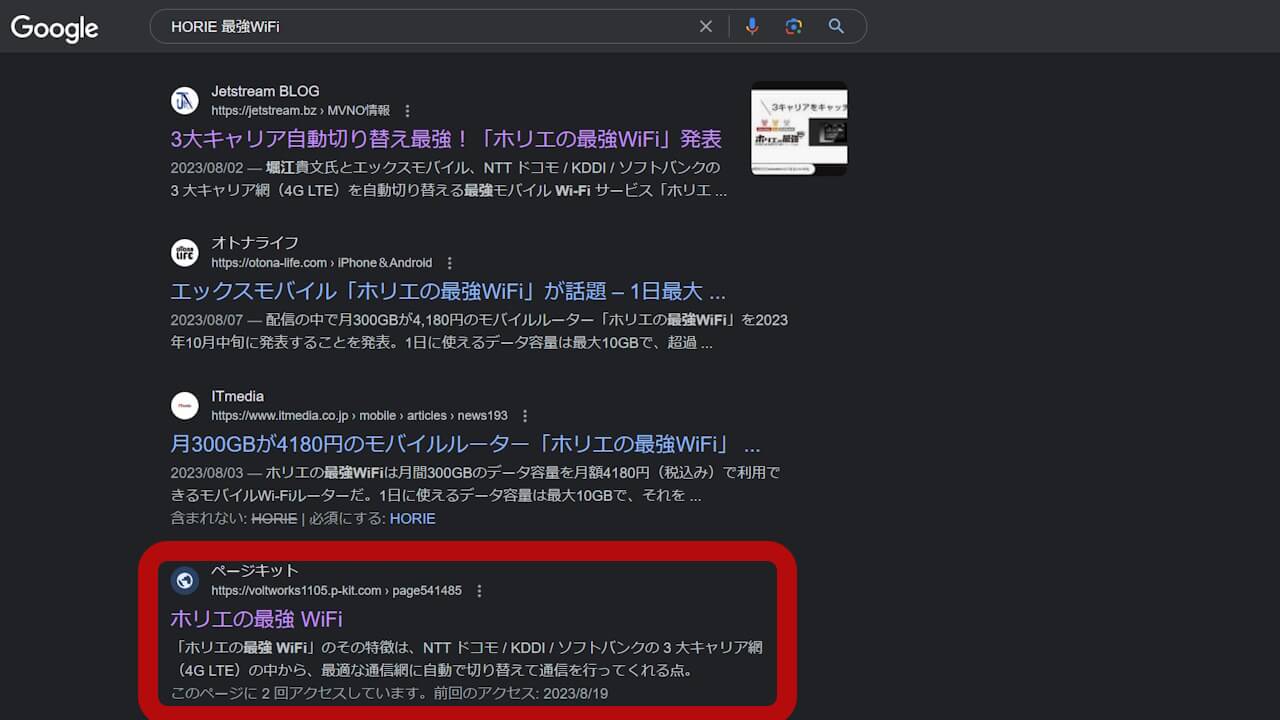Open the ホリエの最強 WiFi ページキット result
Screen dimensions: 1280x720
click(x=259, y=619)
